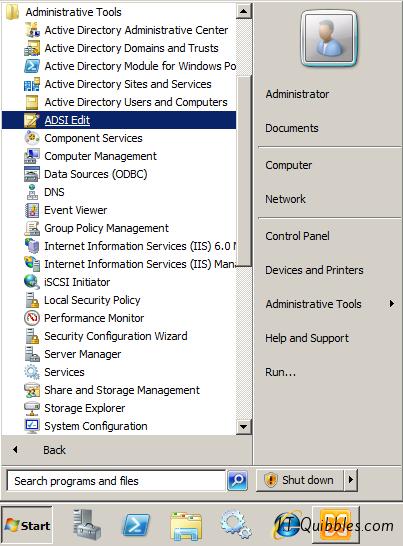Screen dimensions: 403x546
Task: Open DNS text entry
Action: 54,192
